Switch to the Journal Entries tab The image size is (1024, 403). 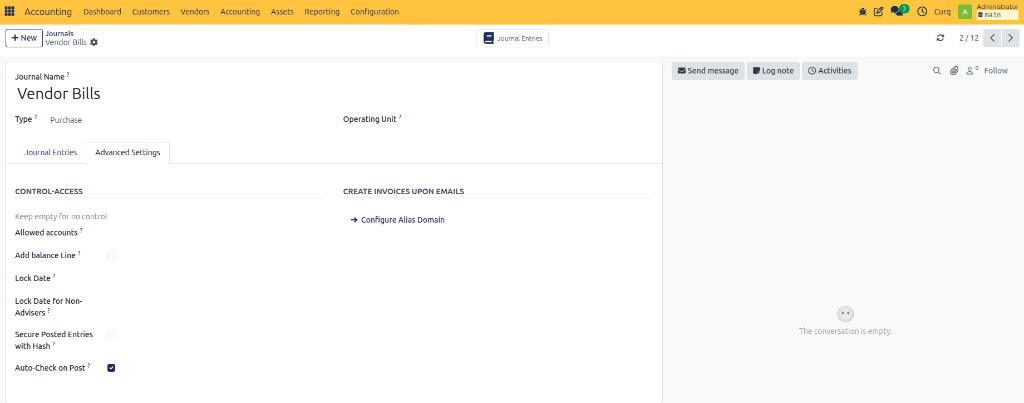point(51,152)
